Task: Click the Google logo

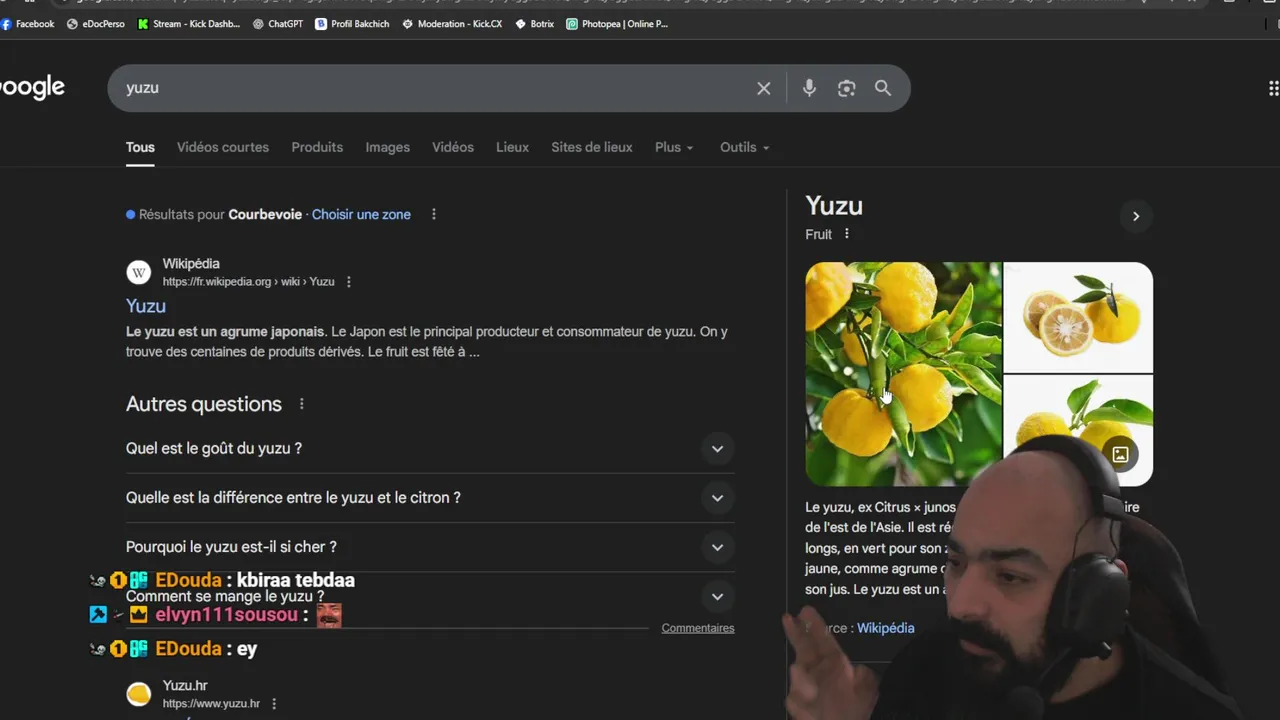Action: [32, 88]
